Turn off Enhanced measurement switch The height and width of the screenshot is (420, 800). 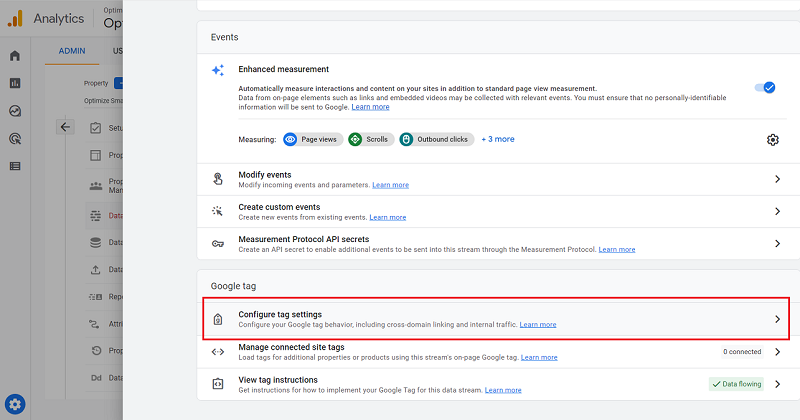pyautogui.click(x=765, y=88)
